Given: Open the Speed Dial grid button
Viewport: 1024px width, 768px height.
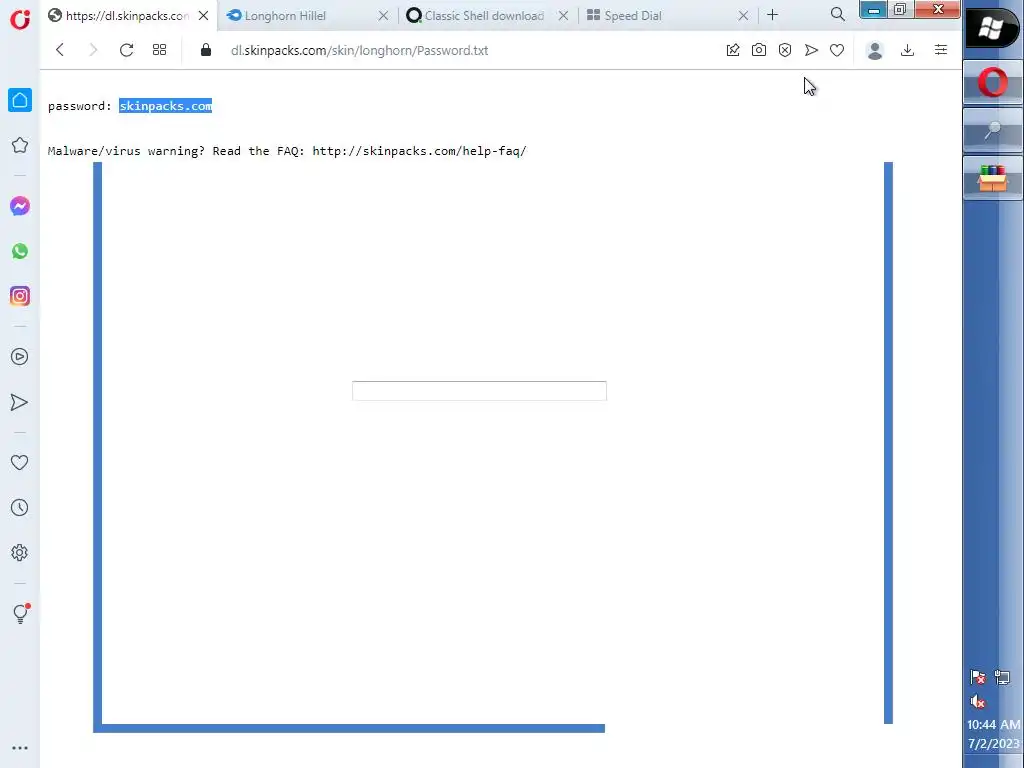Looking at the screenshot, I should click(159, 50).
